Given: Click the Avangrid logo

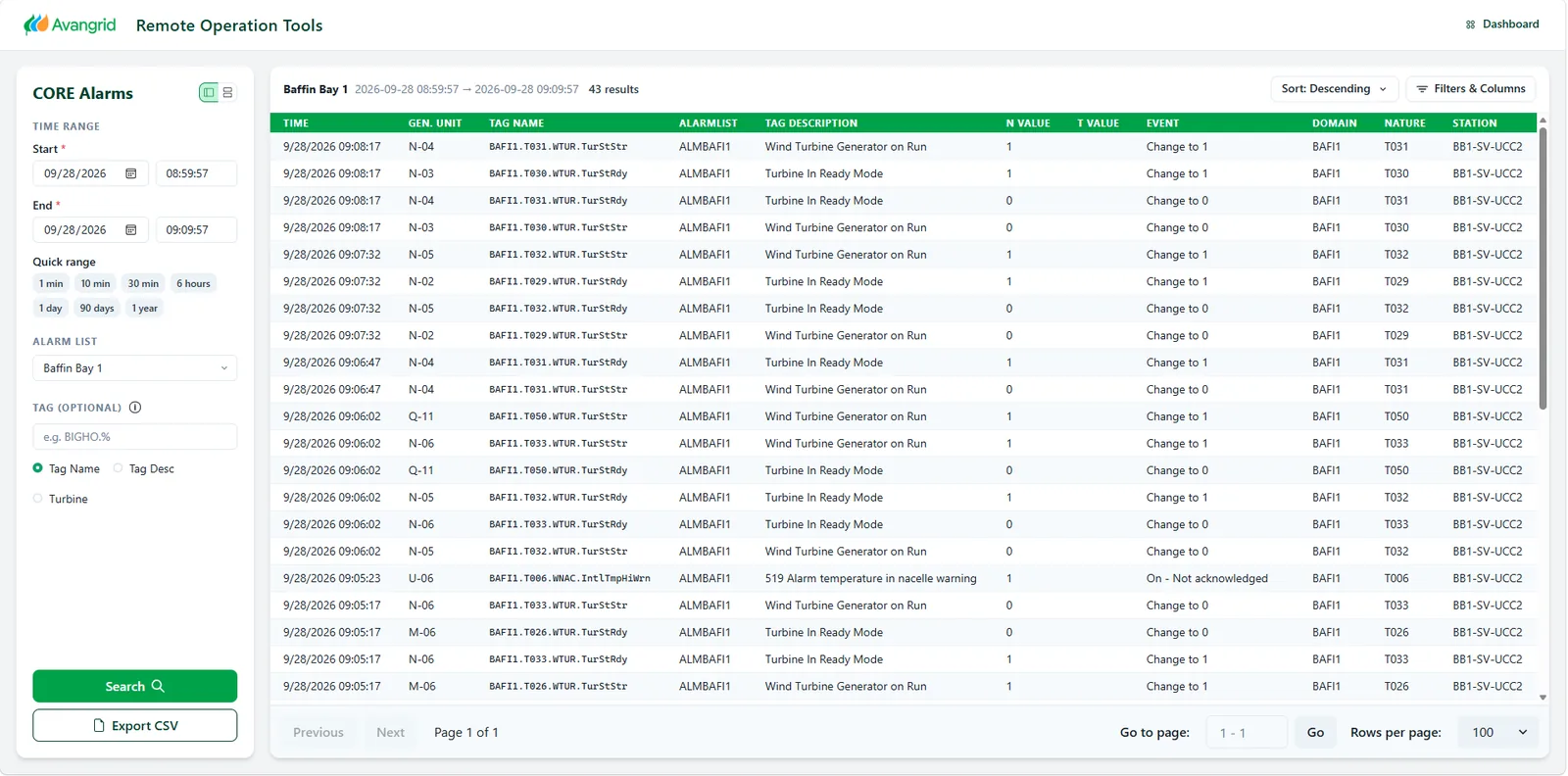Looking at the screenshot, I should tap(70, 24).
